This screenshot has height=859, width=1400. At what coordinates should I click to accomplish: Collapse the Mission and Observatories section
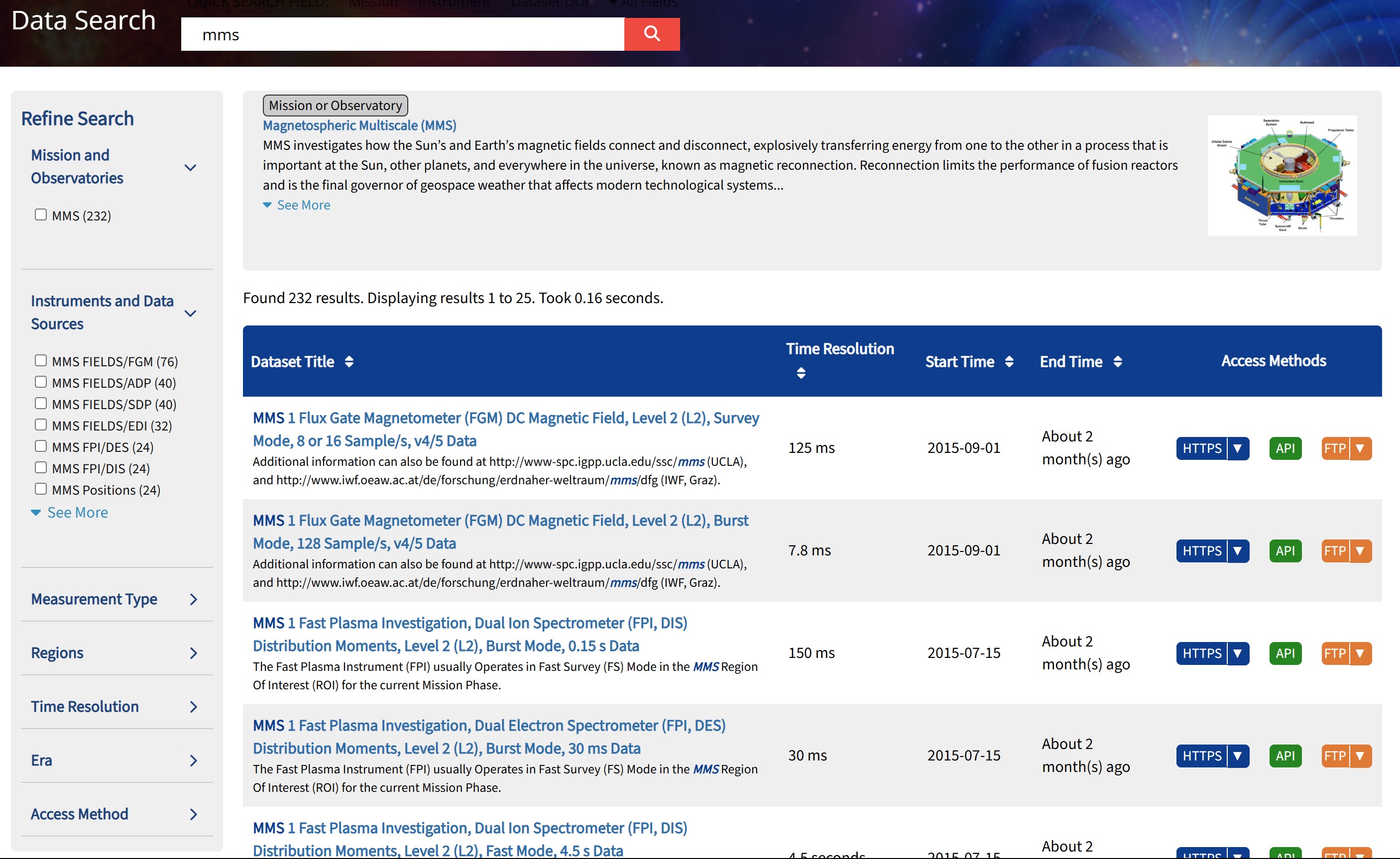pyautogui.click(x=191, y=167)
